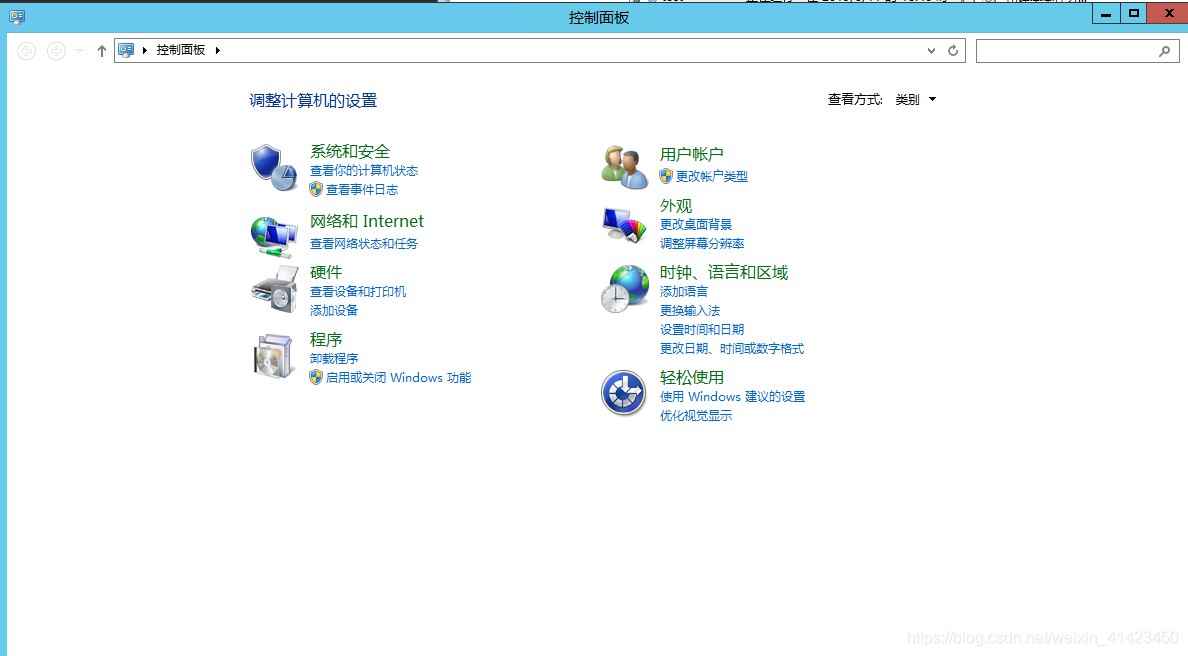This screenshot has width=1188, height=656.
Task: Click 设置时间和日期 link
Action: point(702,330)
